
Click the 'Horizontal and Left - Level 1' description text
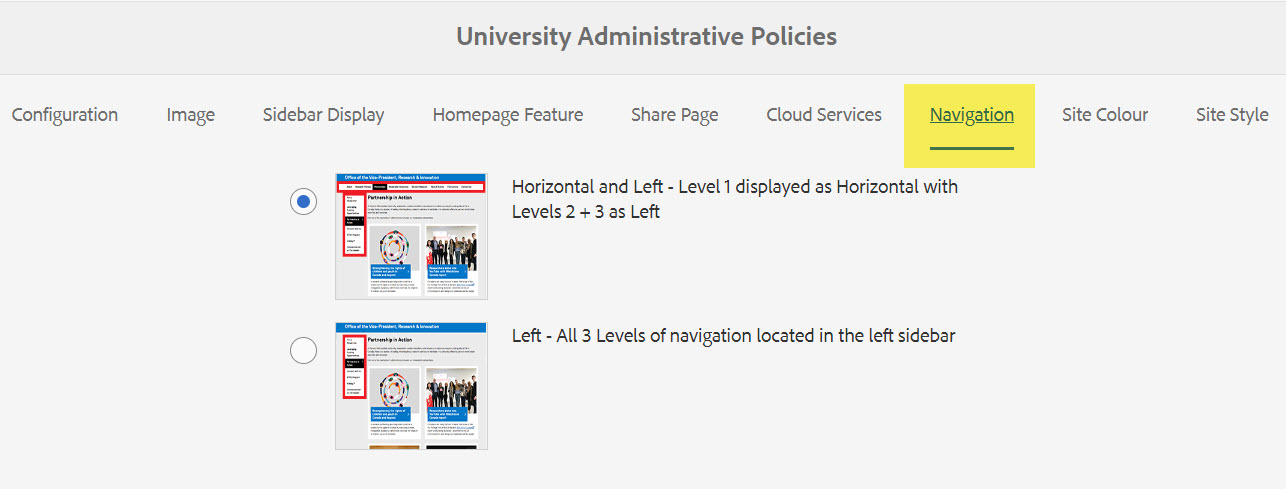tap(734, 199)
